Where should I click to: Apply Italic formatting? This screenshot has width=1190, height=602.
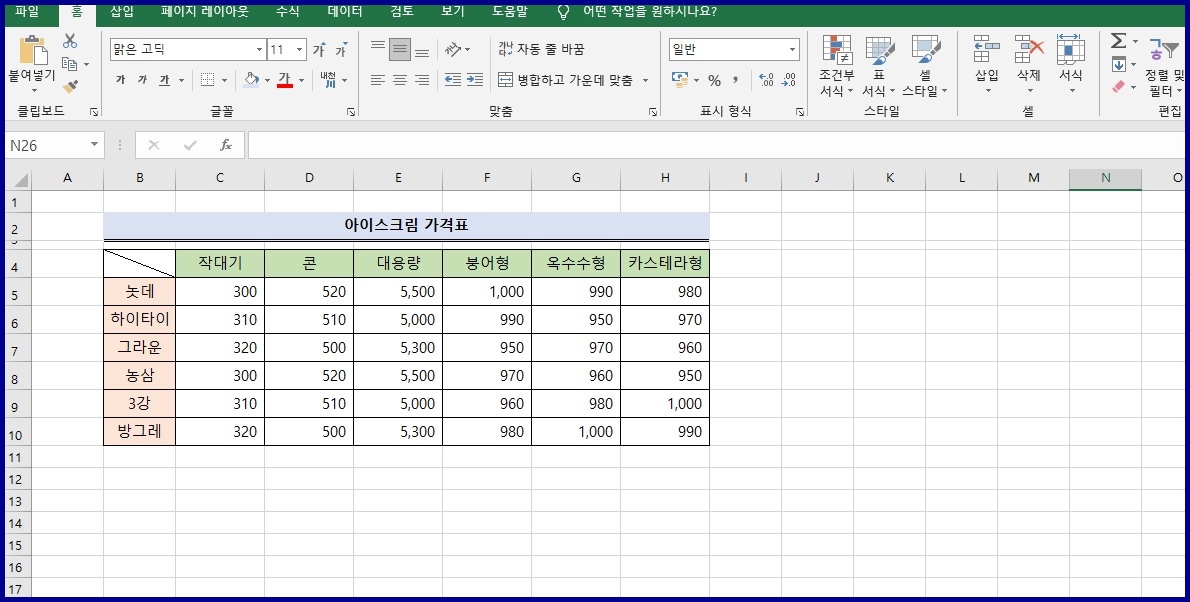pos(144,80)
